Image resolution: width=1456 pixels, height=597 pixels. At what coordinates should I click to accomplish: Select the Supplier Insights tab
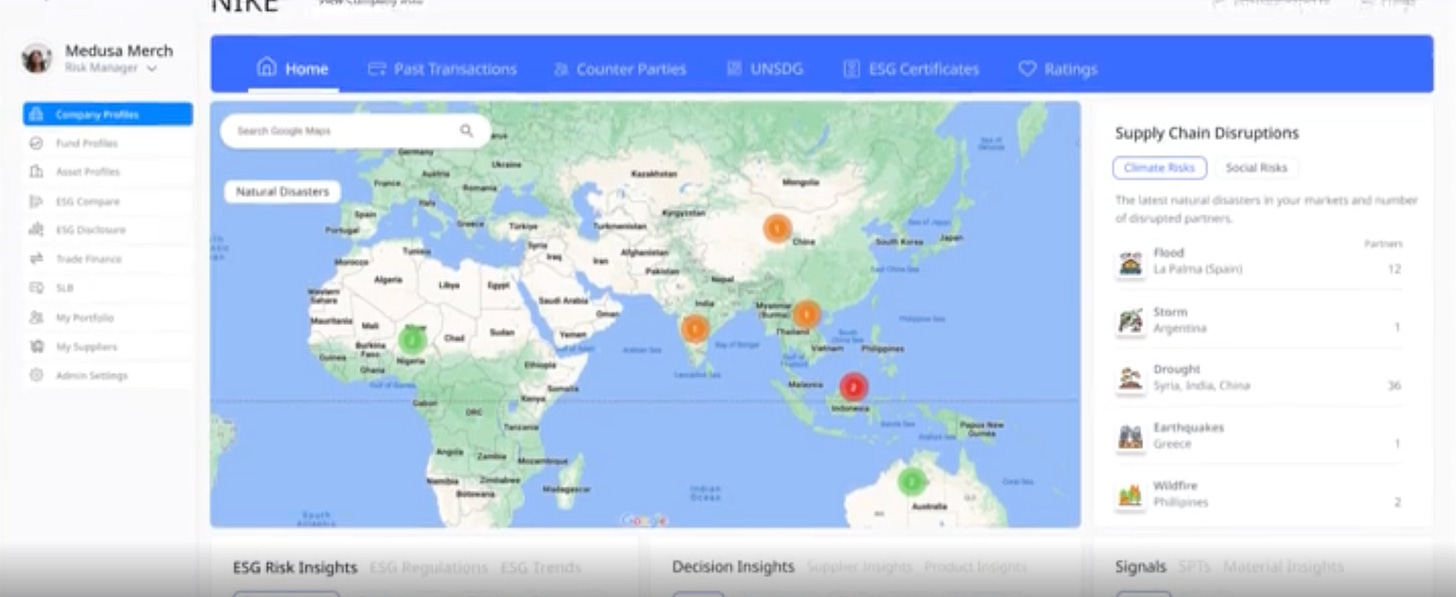coord(860,567)
